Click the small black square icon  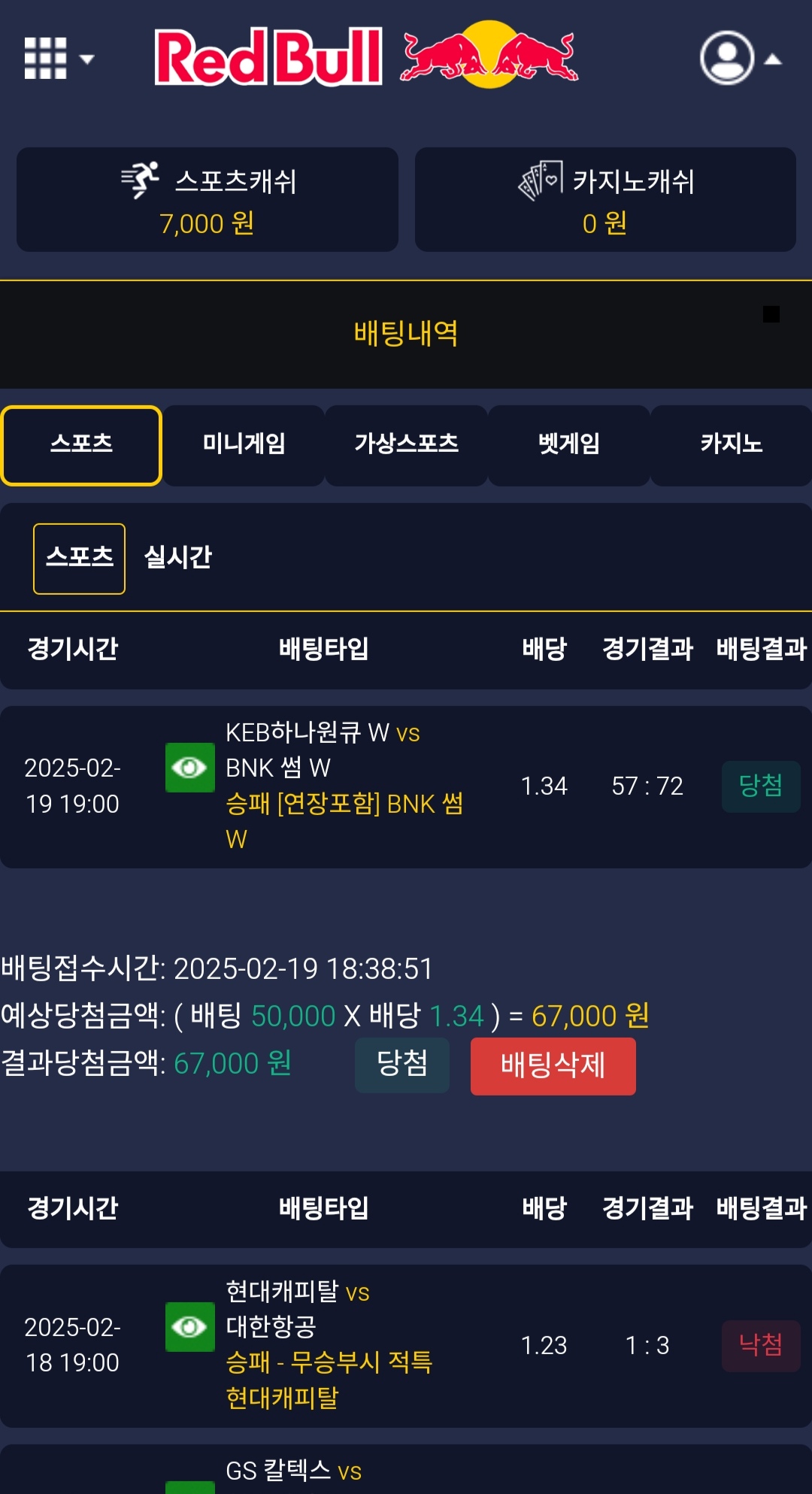point(771,314)
